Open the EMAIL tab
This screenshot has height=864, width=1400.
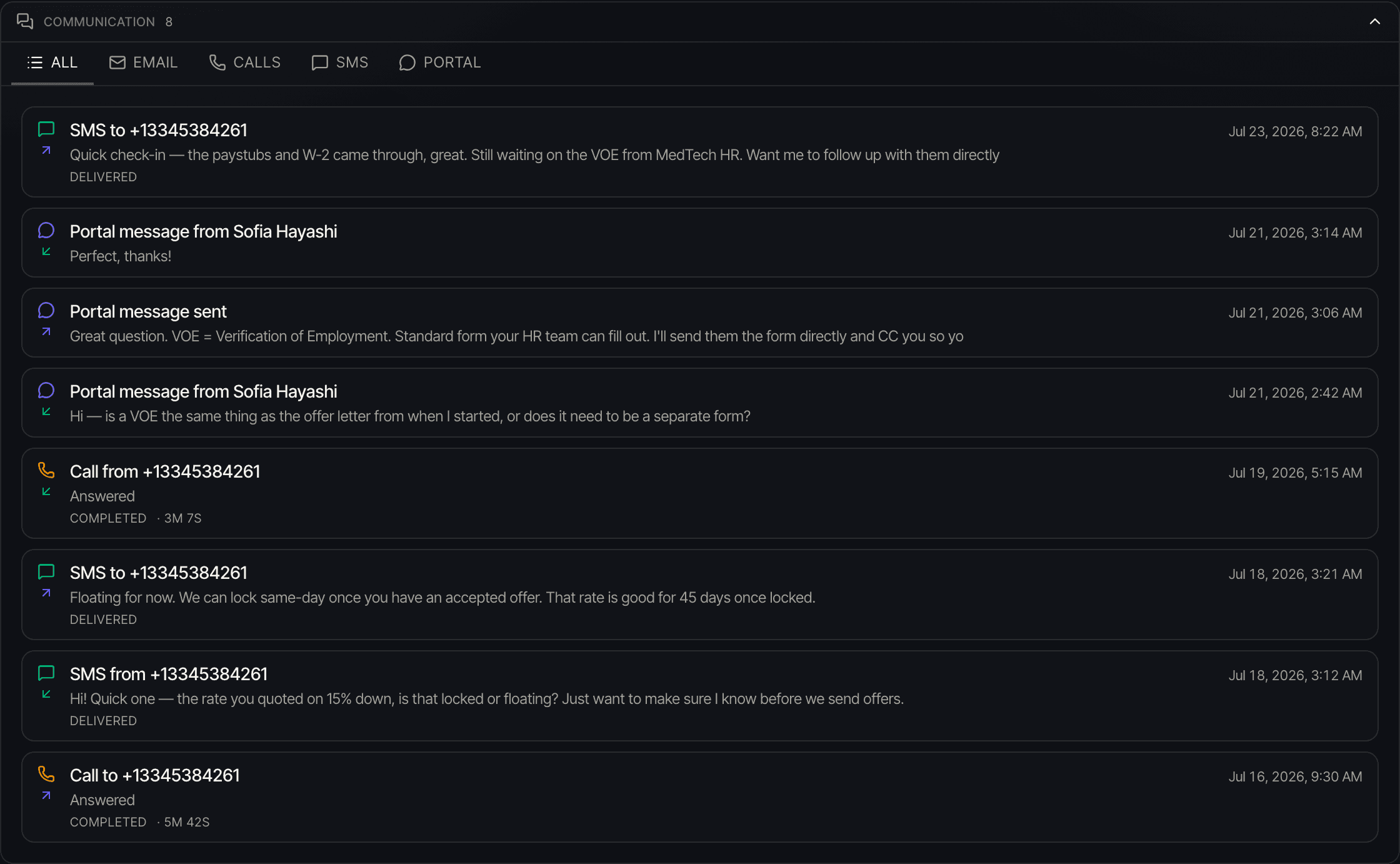pos(143,63)
